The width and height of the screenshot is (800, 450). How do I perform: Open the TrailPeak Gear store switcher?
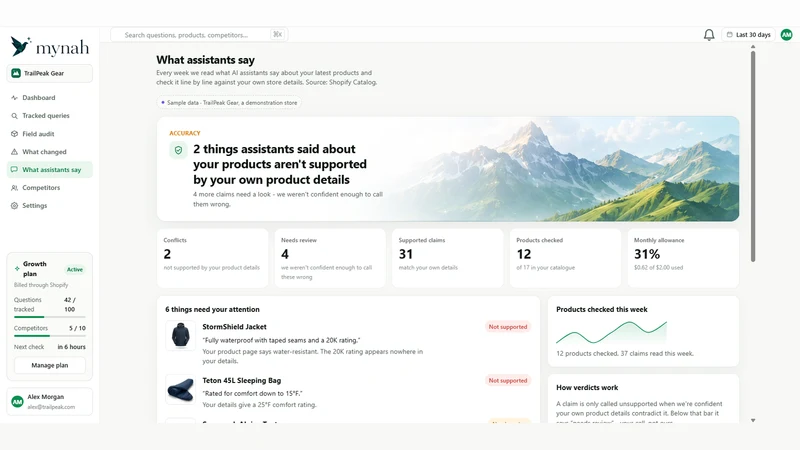(x=49, y=73)
